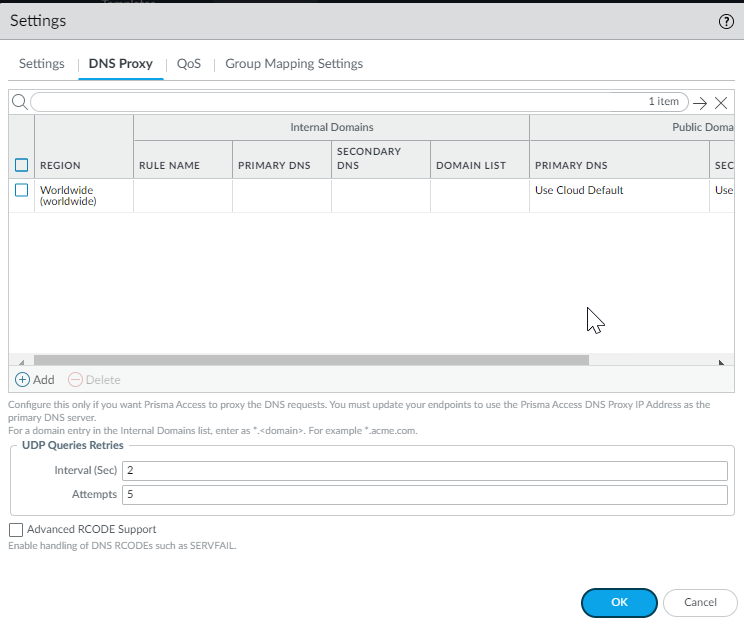Enable Advanced RCODE Support checkbox
The image size is (744, 631).
click(x=16, y=529)
